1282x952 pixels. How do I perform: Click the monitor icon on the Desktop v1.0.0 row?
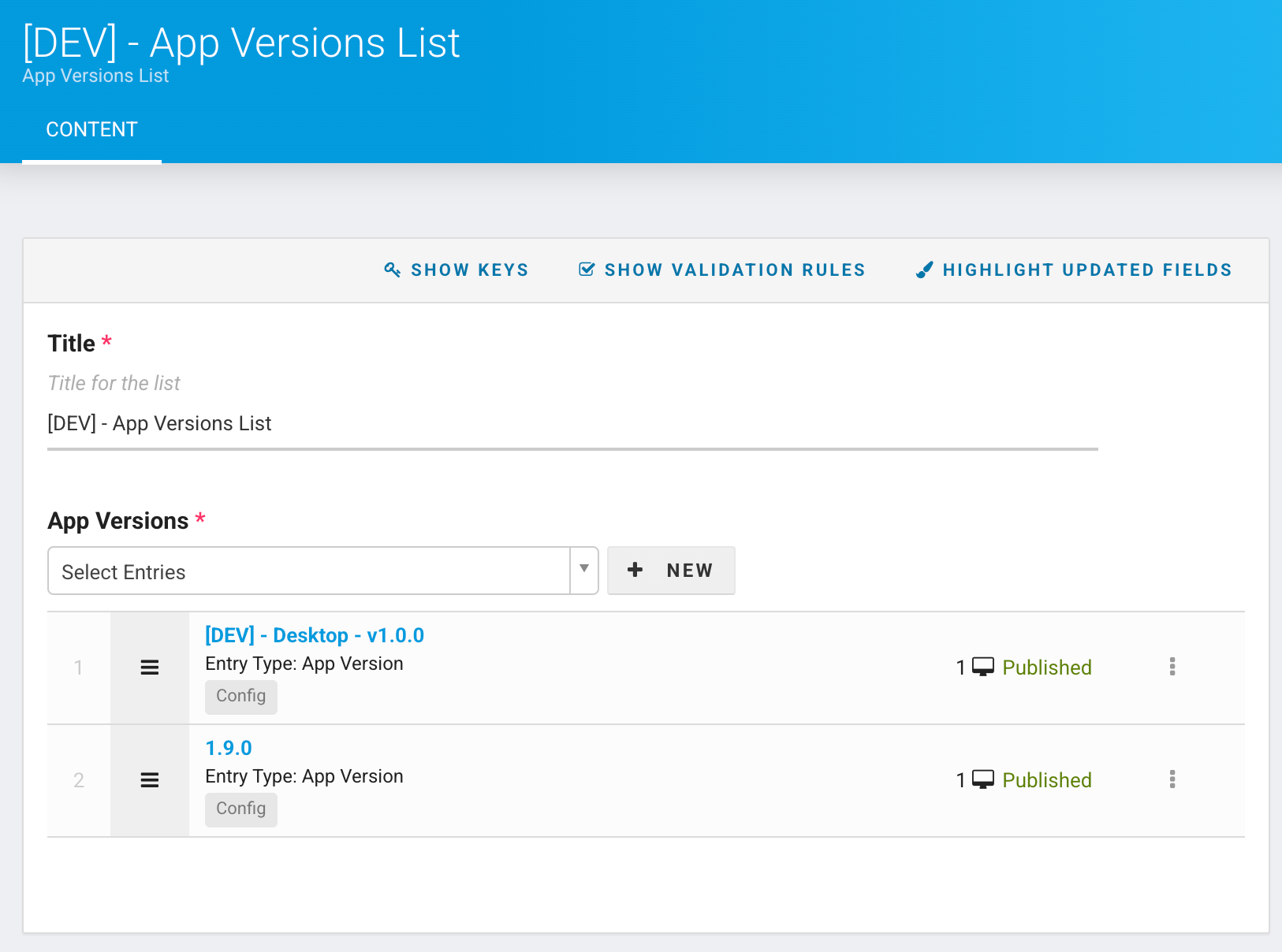pos(982,667)
